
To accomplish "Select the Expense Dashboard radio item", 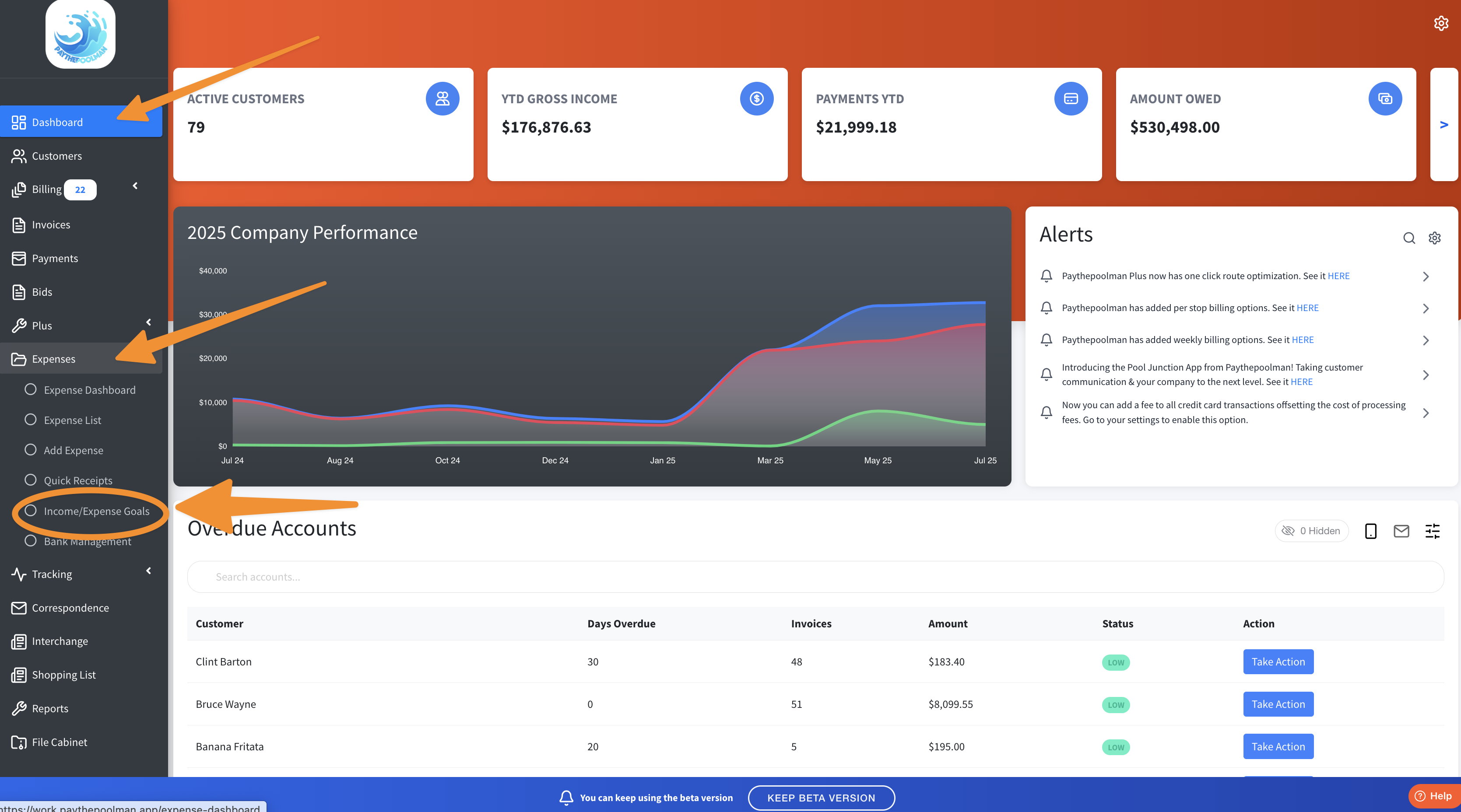I will pos(89,390).
